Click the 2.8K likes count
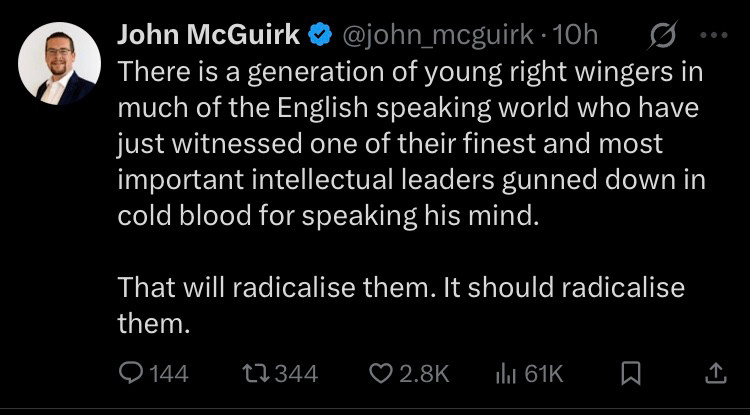The image size is (750, 415). [424, 374]
